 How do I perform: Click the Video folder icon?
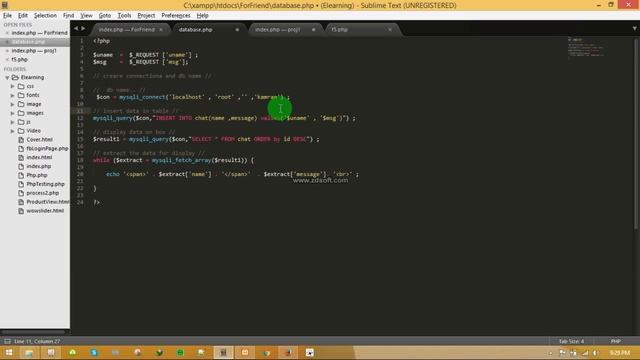pos(21,131)
